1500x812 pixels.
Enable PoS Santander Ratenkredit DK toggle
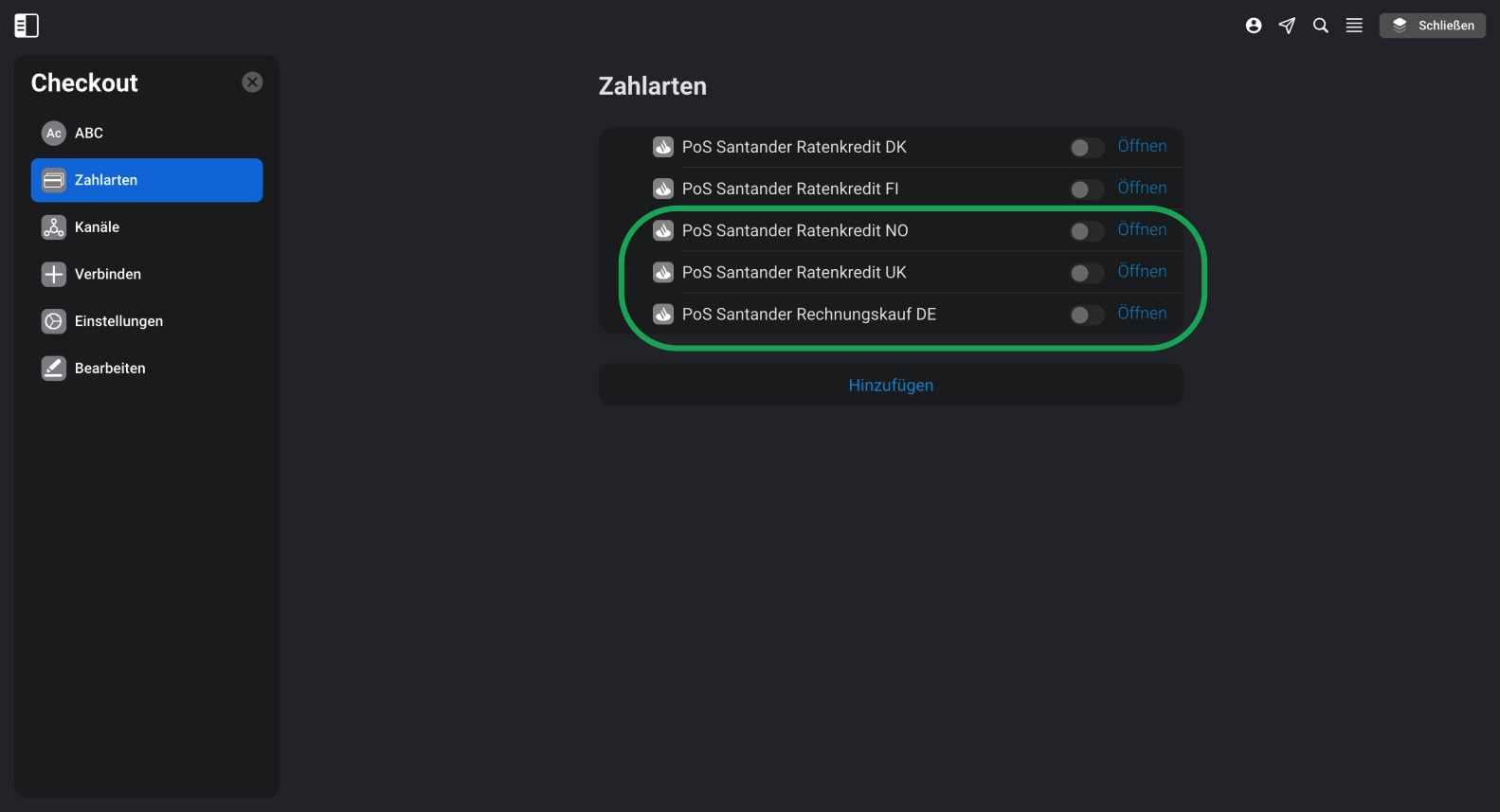(x=1087, y=148)
